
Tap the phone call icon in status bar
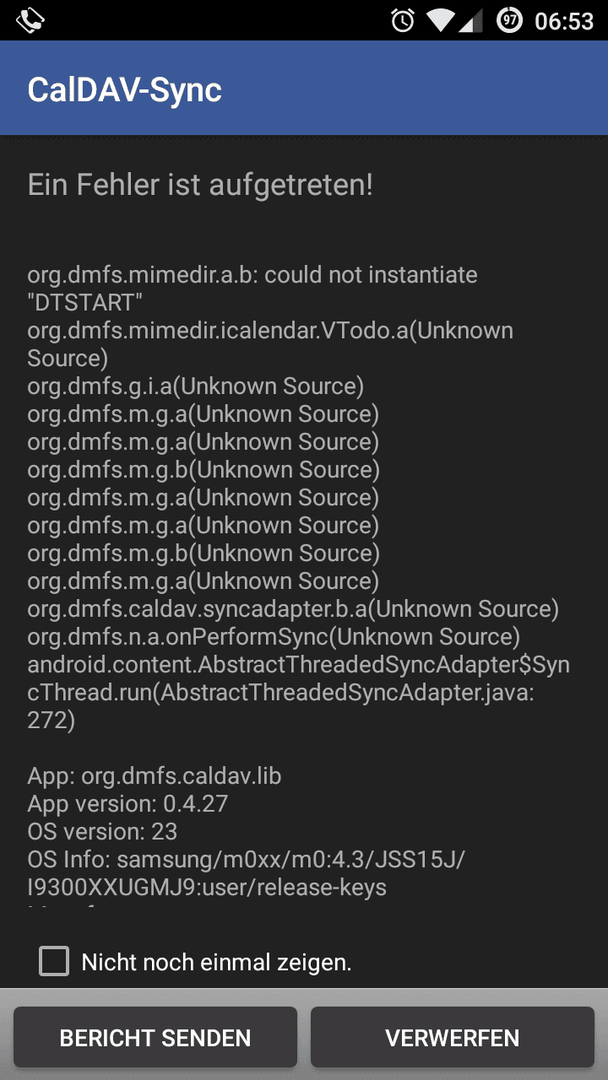click(x=30, y=20)
